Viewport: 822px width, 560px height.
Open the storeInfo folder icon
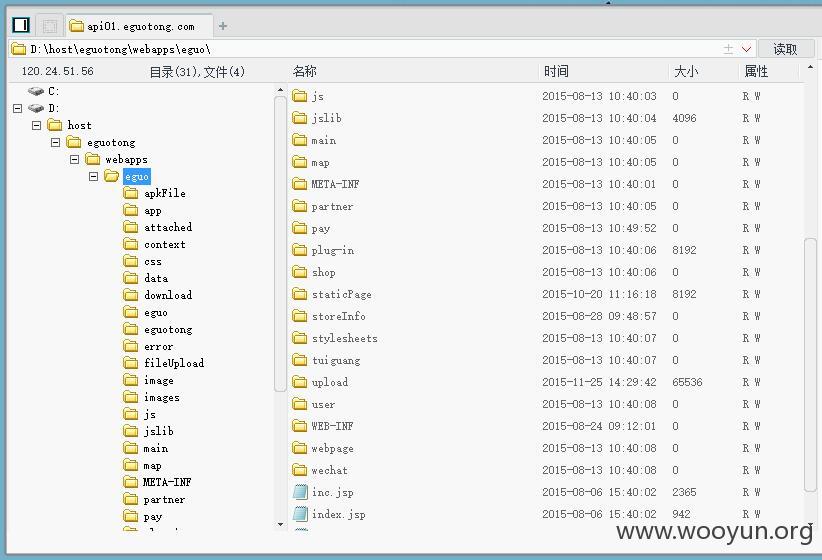tap(299, 316)
